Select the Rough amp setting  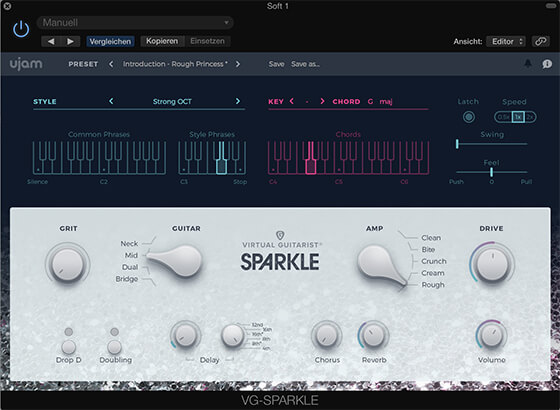pos(433,285)
